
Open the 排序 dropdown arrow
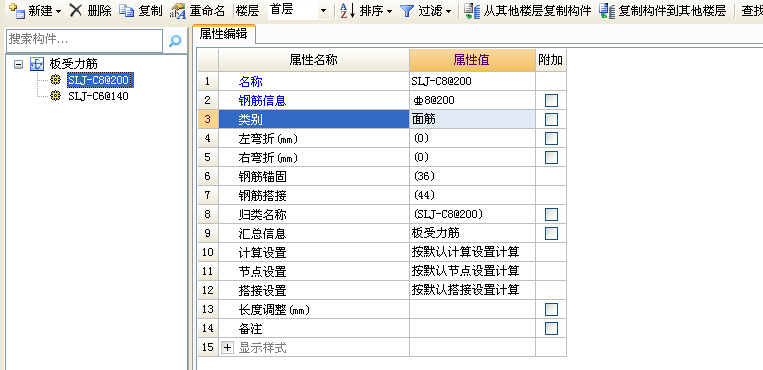click(389, 11)
